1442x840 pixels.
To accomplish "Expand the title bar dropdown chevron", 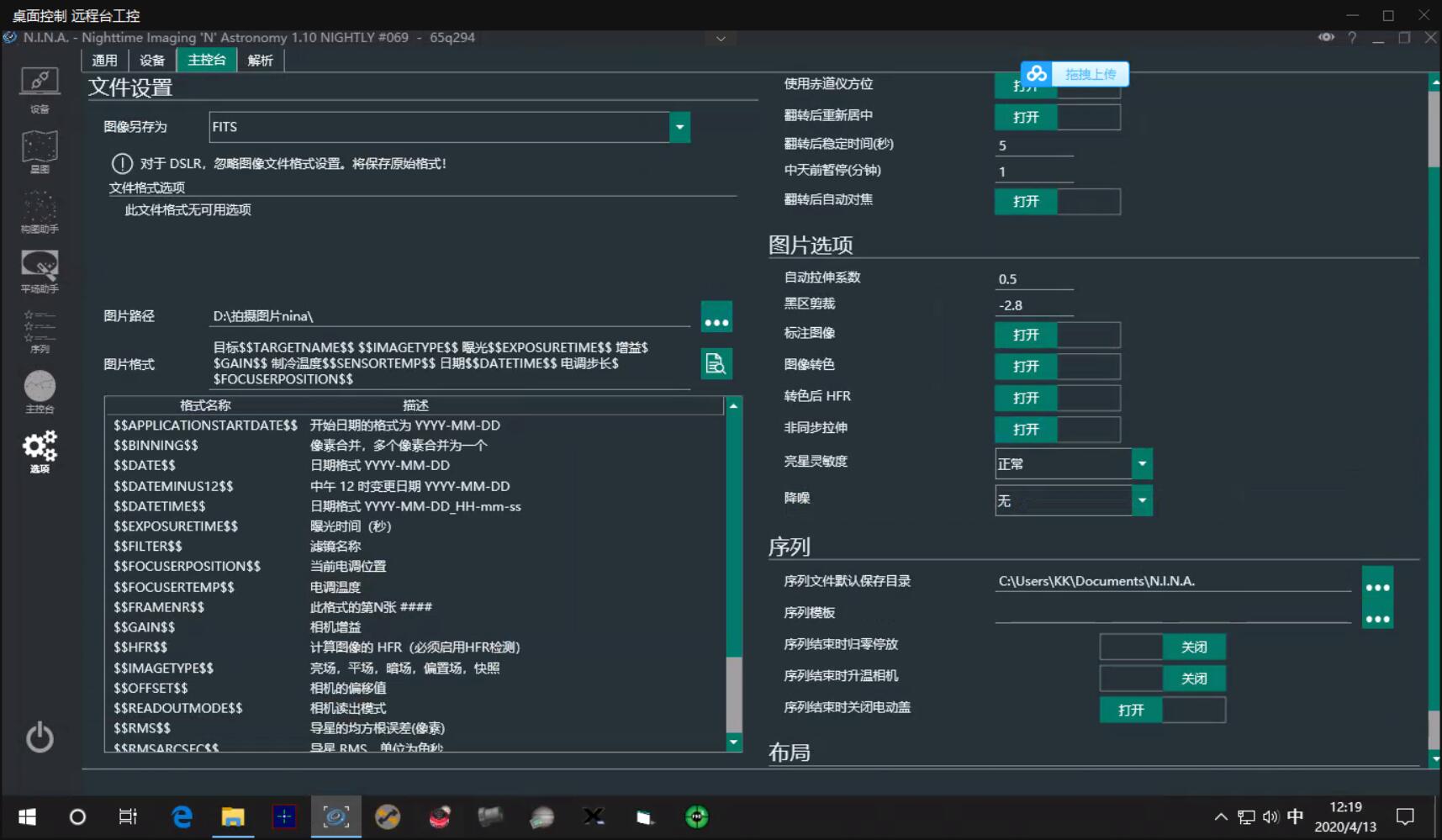I will point(721,38).
